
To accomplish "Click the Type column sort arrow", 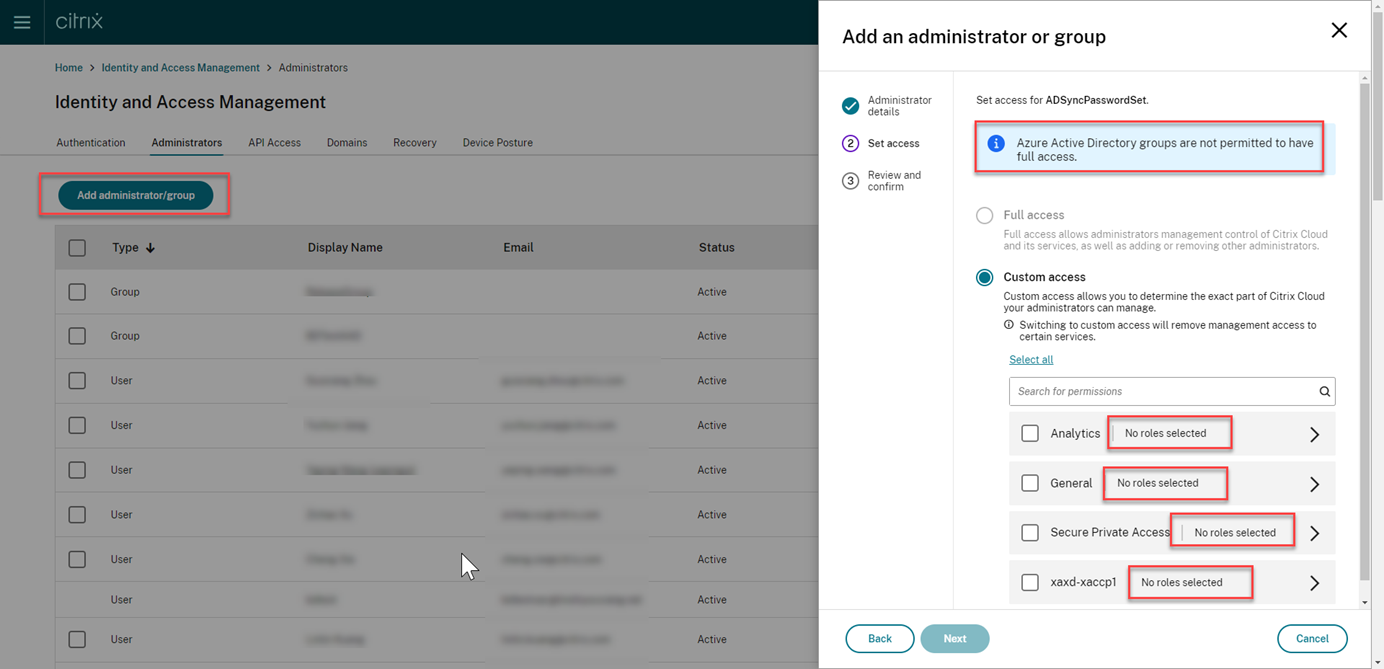I will [x=150, y=248].
